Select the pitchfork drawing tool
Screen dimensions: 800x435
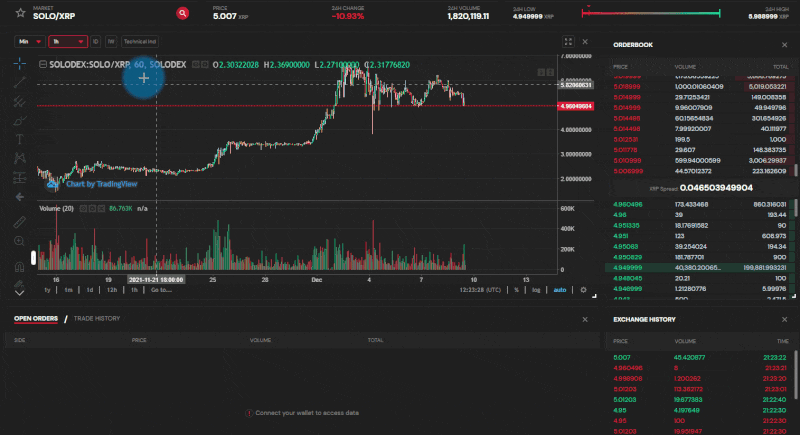coord(19,101)
